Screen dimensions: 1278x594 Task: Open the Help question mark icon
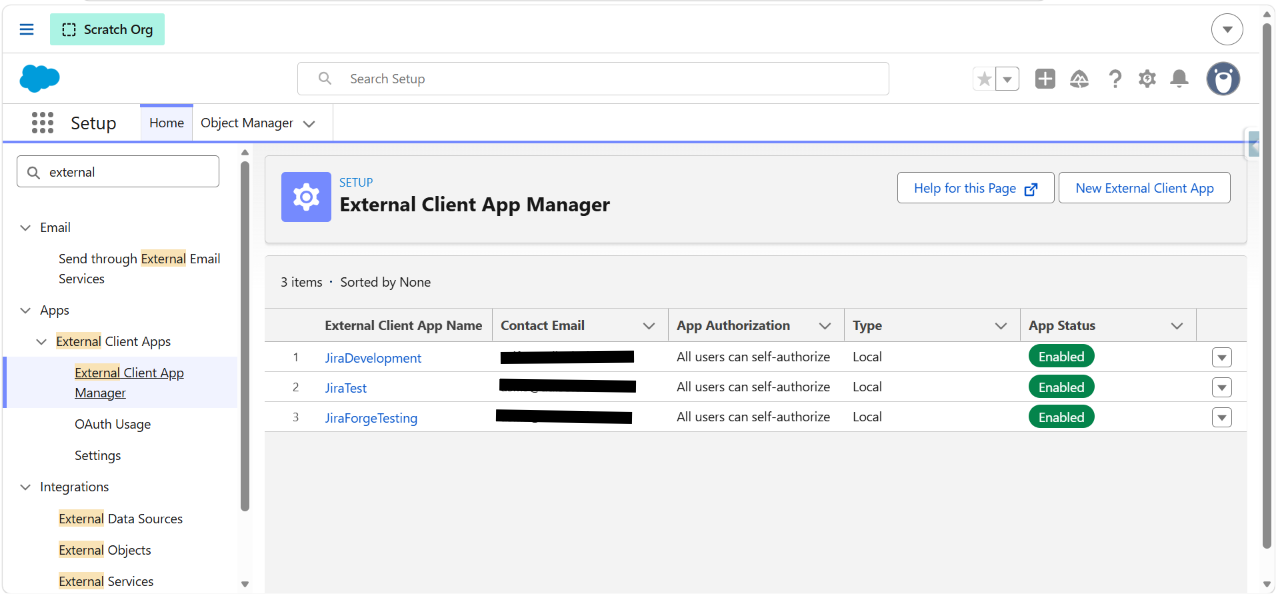click(1115, 79)
